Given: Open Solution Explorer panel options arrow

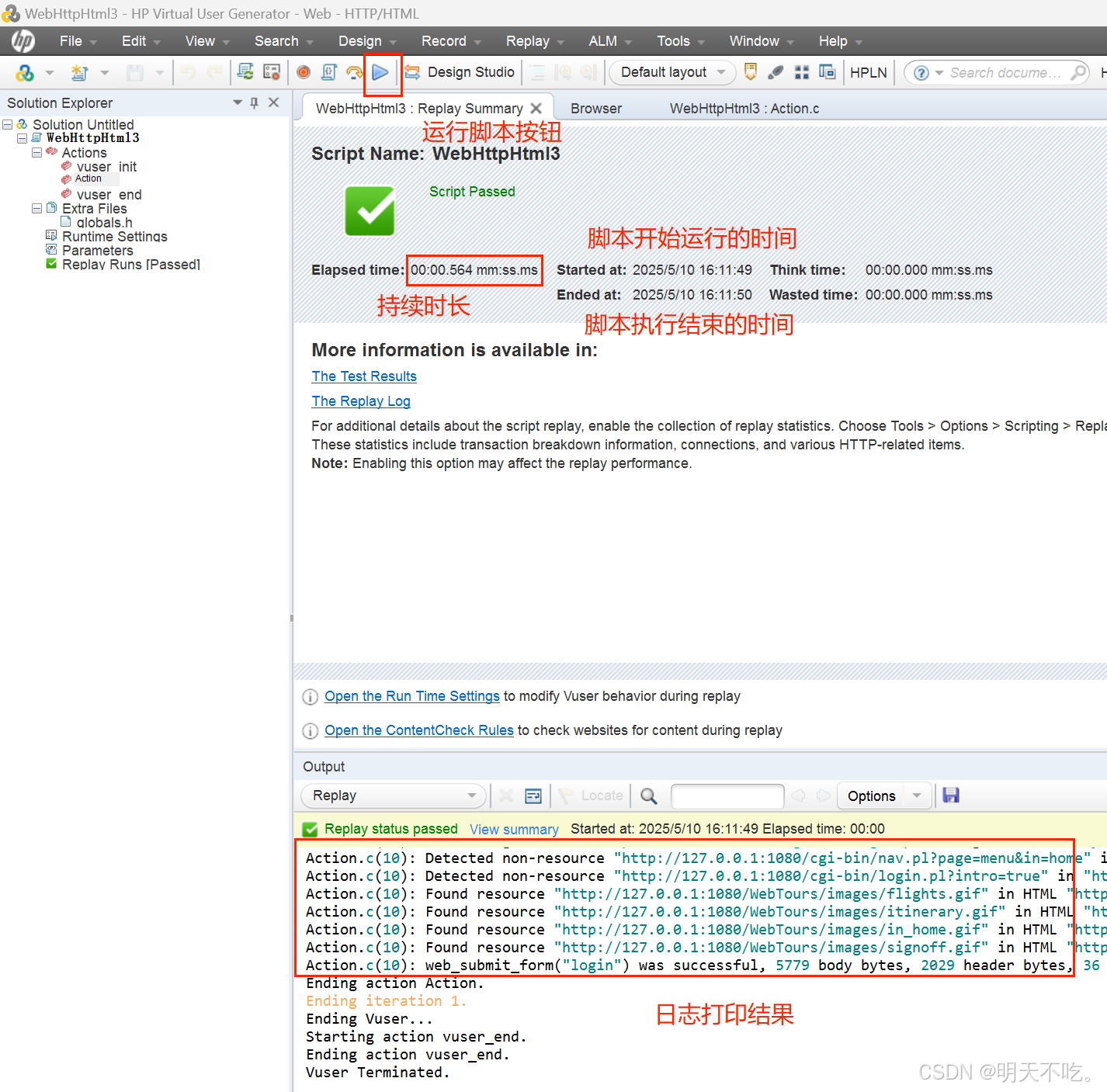Looking at the screenshot, I should tap(238, 102).
